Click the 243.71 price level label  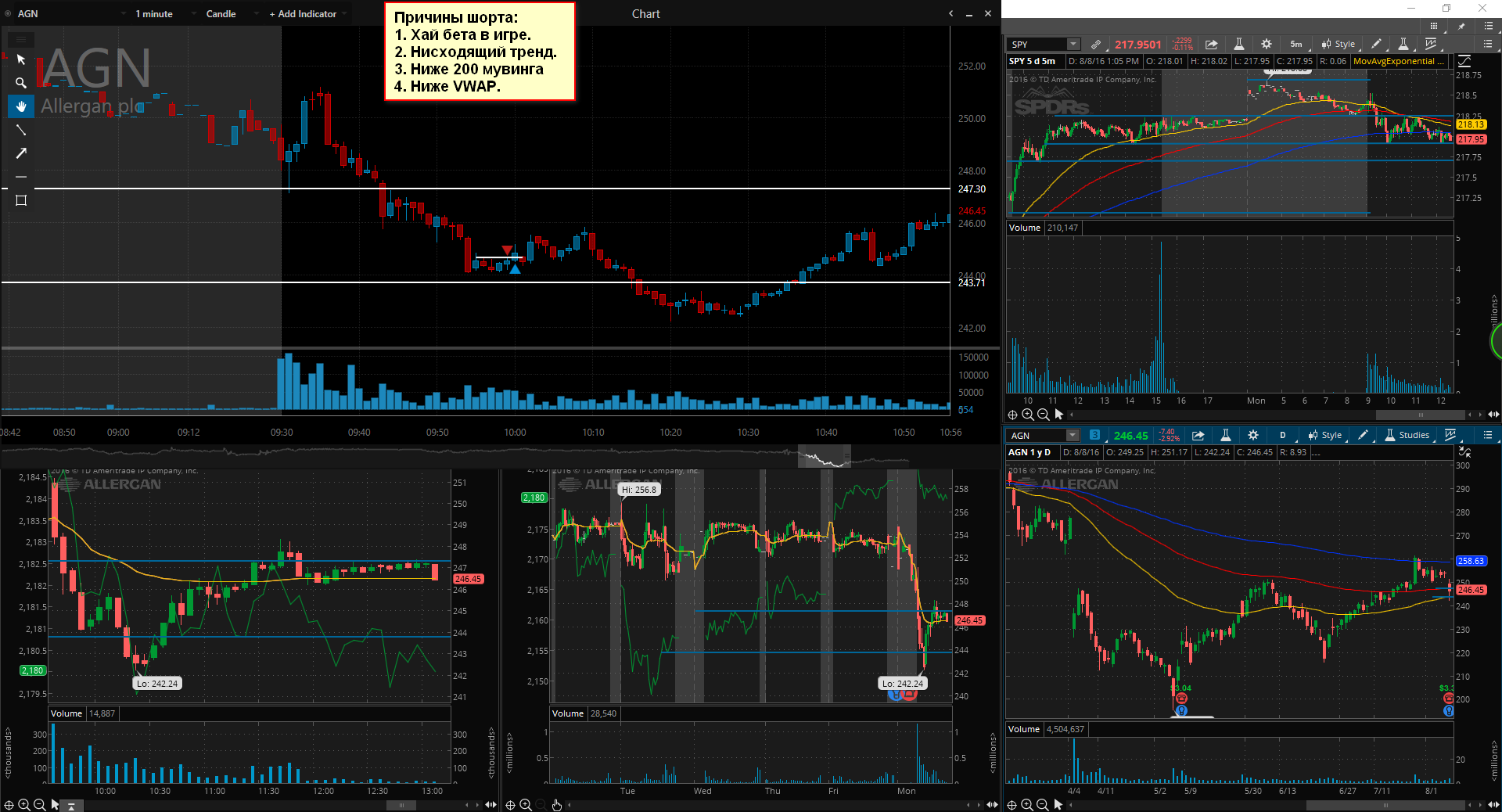point(972,283)
